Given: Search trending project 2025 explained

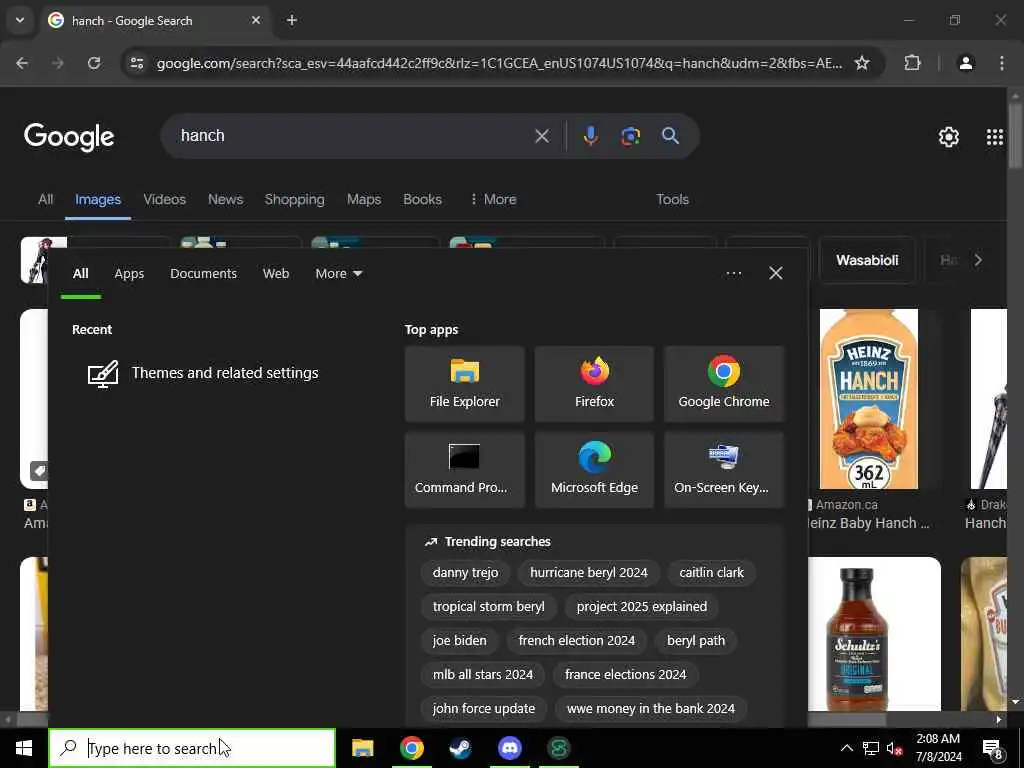Looking at the screenshot, I should (641, 607).
